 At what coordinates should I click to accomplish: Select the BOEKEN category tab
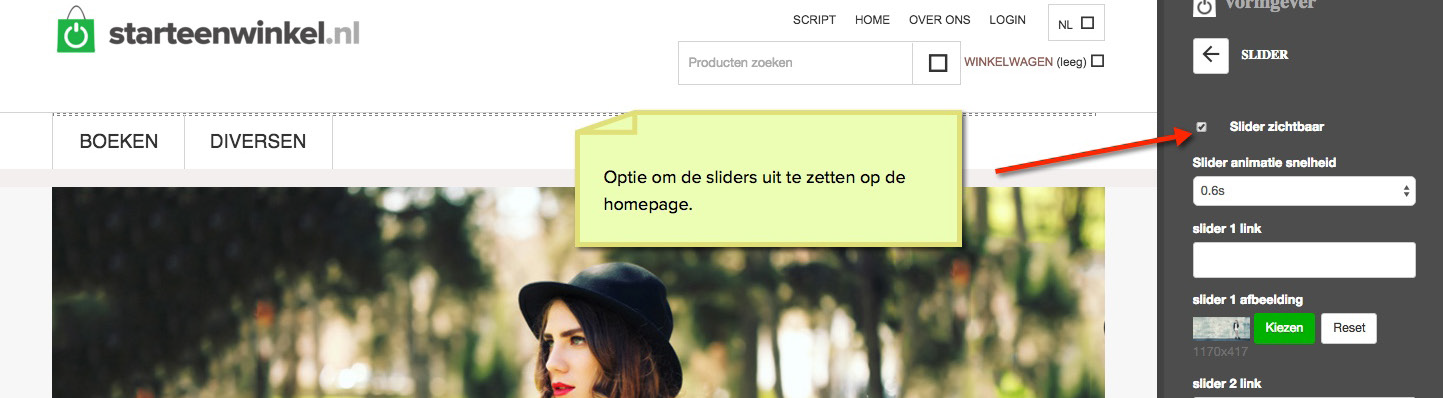pyautogui.click(x=119, y=142)
